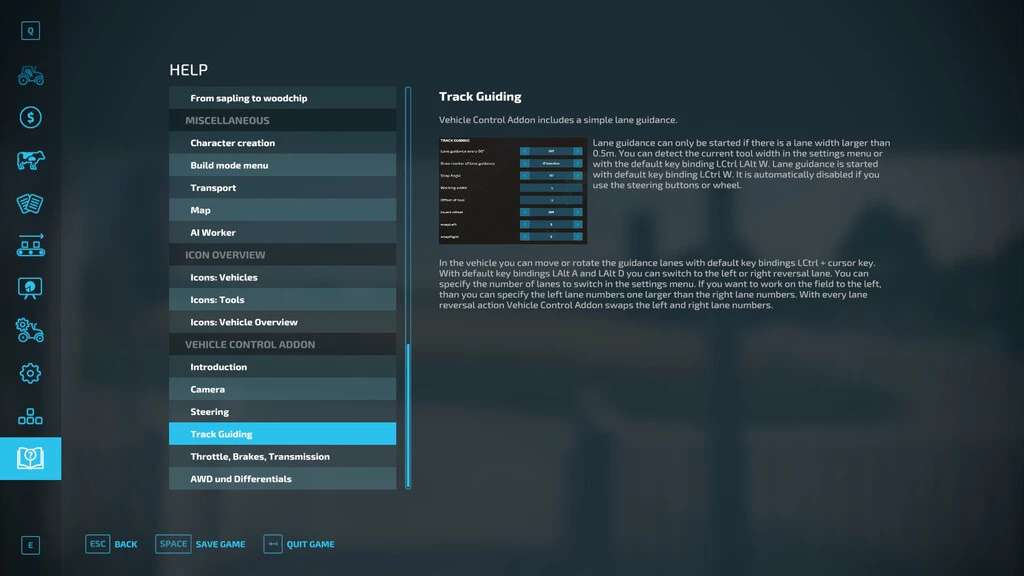Select the help book icon
Viewport: 1024px width, 576px height.
pyautogui.click(x=30, y=458)
